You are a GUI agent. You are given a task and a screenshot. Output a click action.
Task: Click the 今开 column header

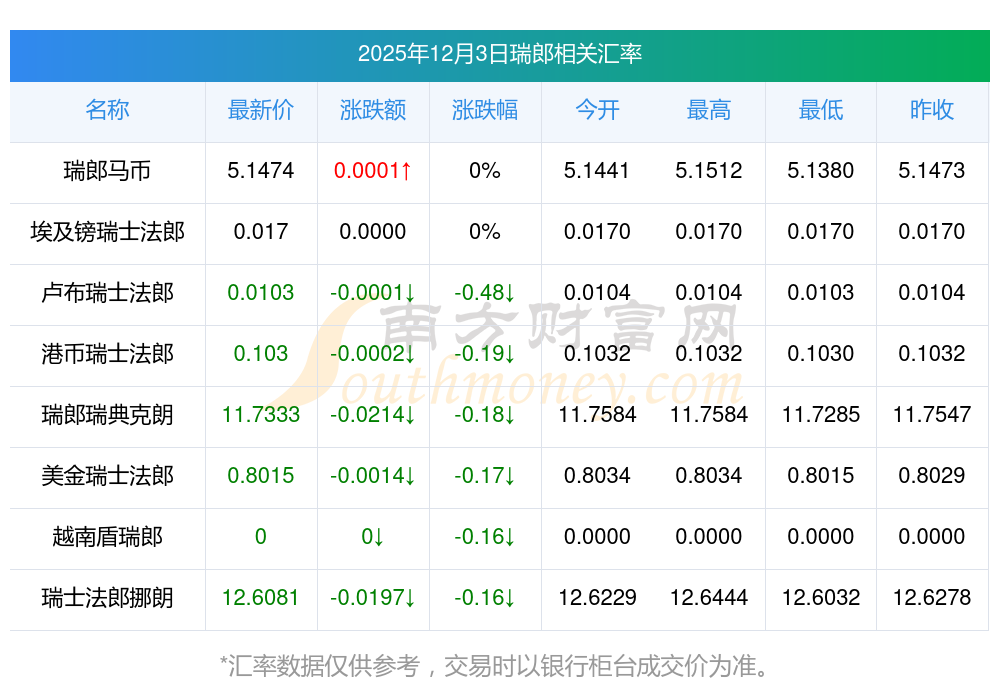(x=597, y=110)
